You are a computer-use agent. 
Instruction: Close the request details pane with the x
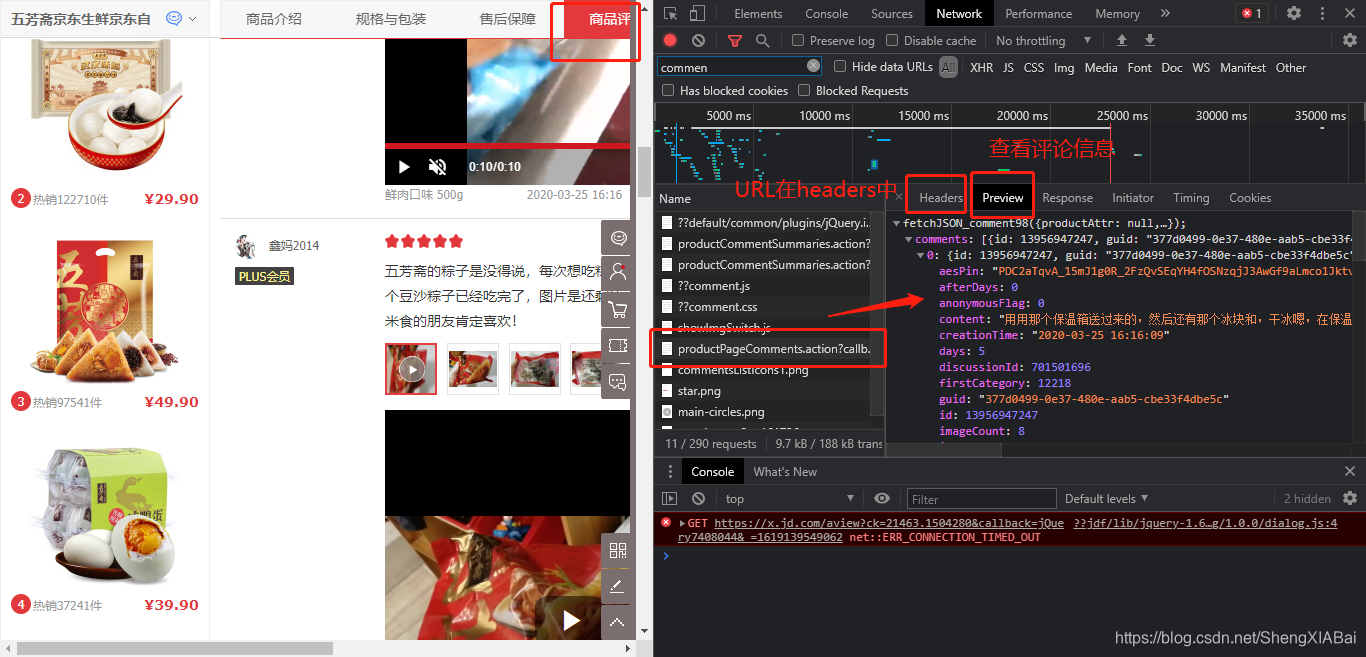(x=897, y=198)
